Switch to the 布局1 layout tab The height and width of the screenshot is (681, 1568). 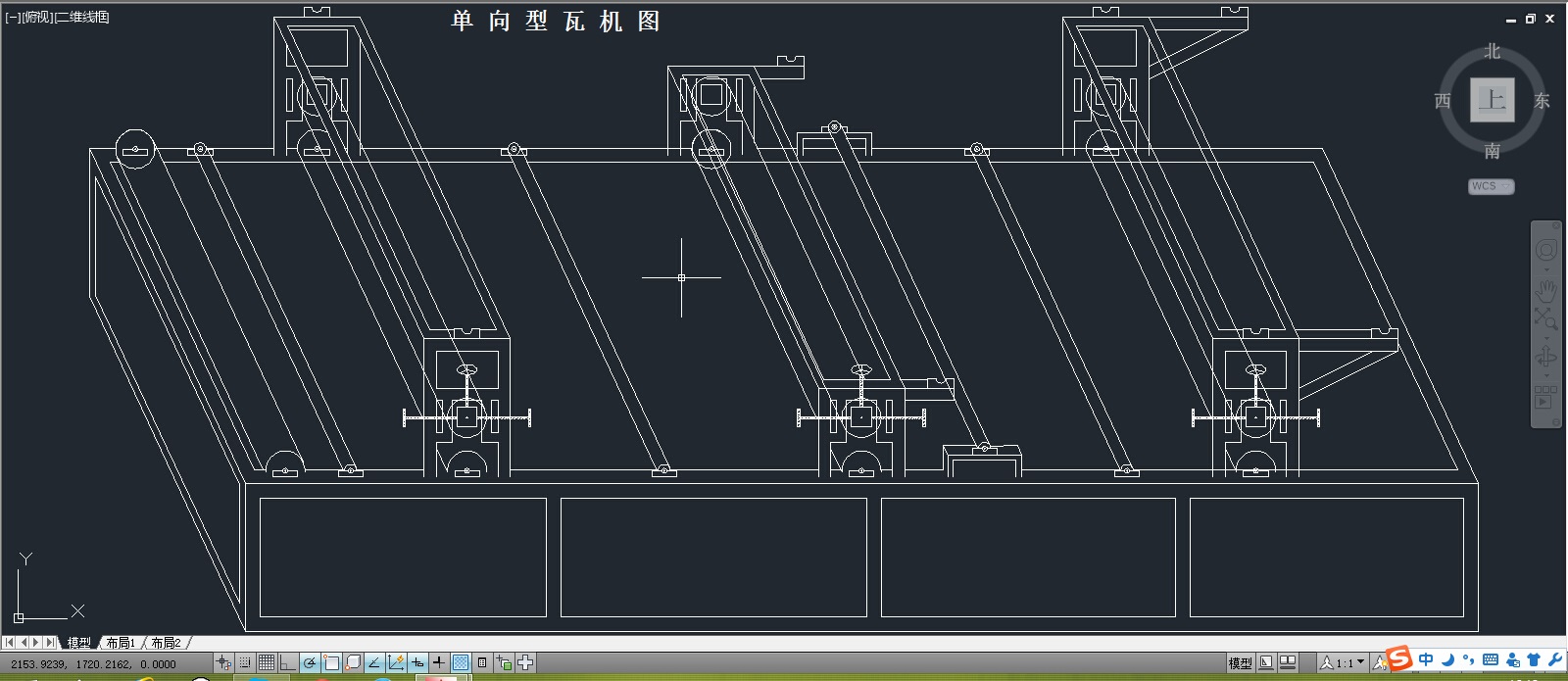coord(121,643)
